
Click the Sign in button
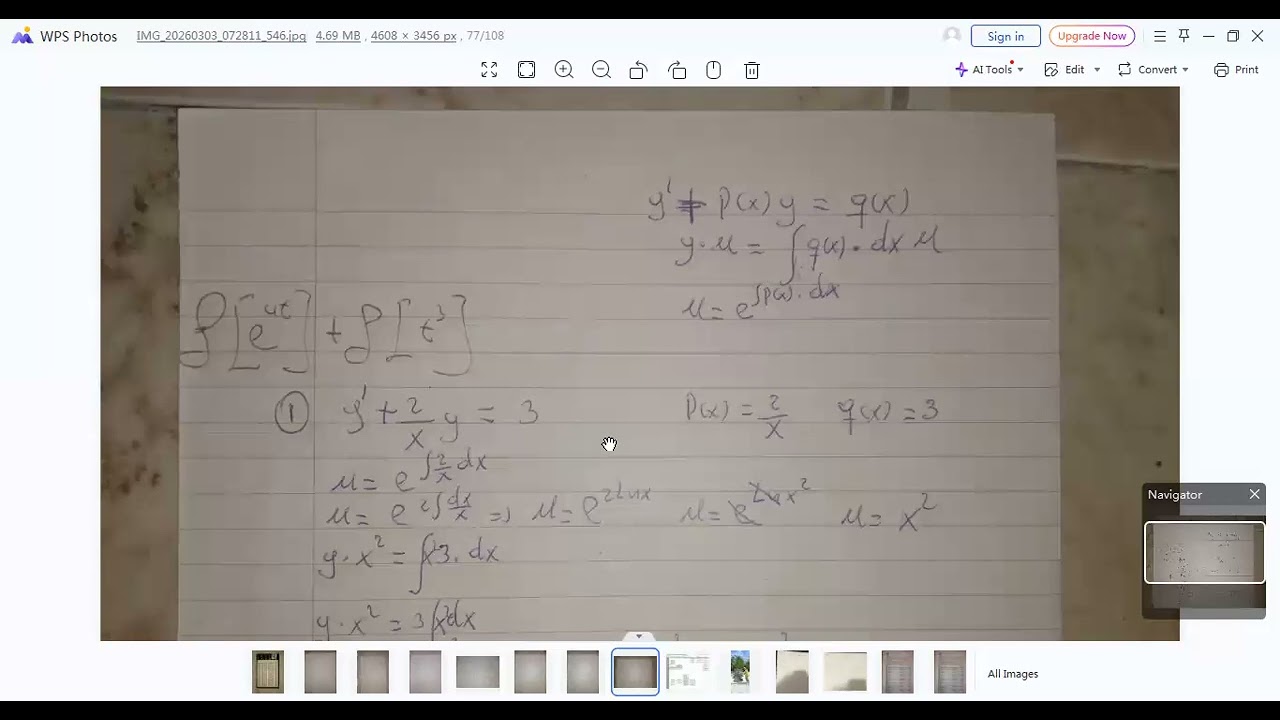pos(1005,36)
